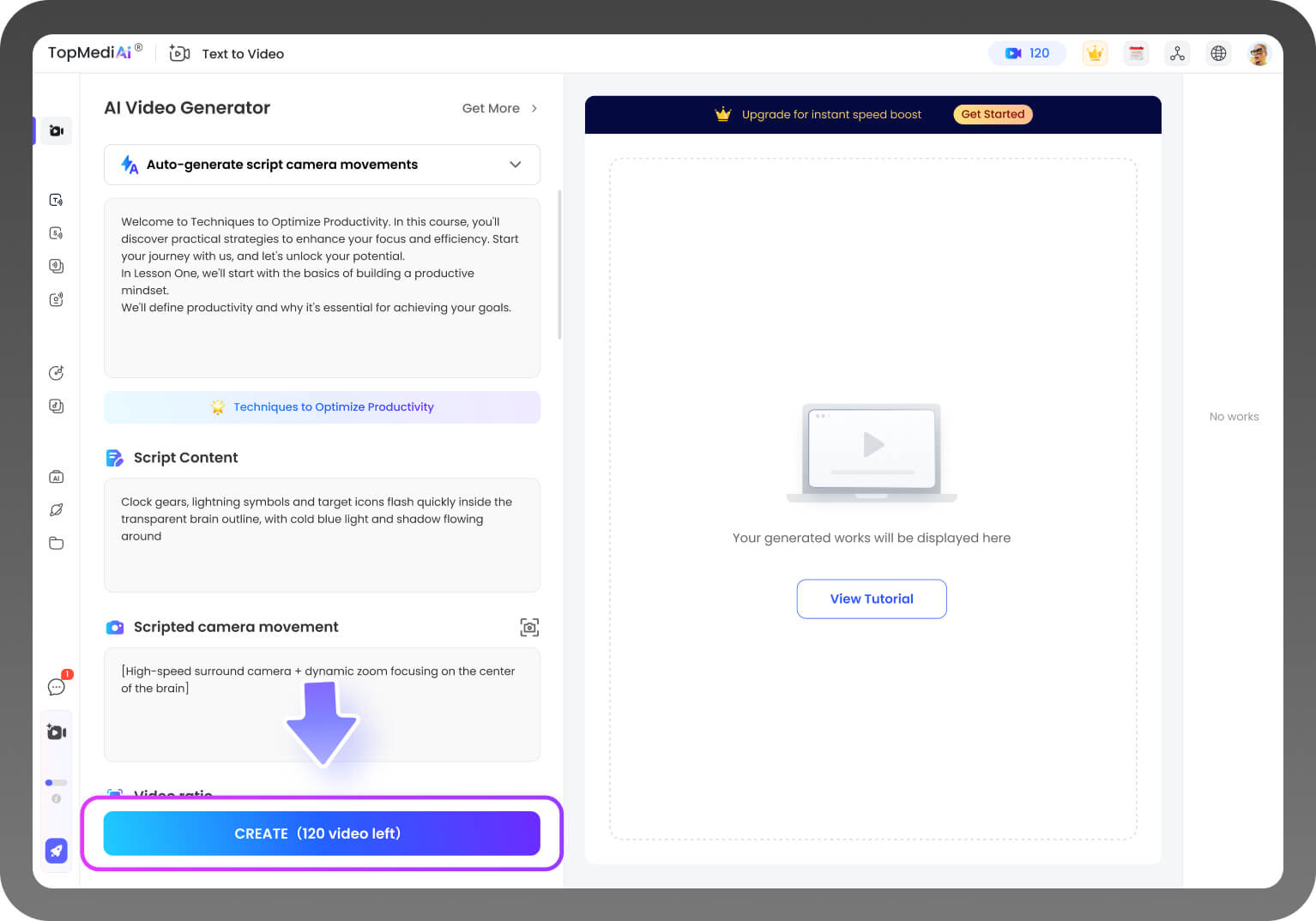Screen dimensions: 1316x921
Task: Click the TopMediAi logo
Action: tap(94, 52)
